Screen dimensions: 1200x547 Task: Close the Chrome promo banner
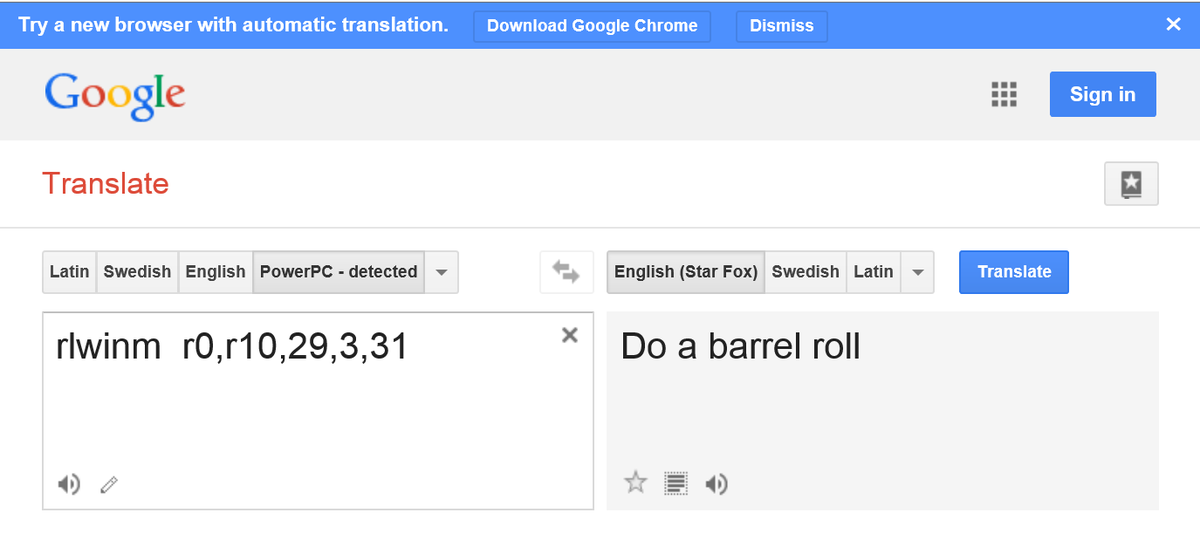tap(1174, 24)
